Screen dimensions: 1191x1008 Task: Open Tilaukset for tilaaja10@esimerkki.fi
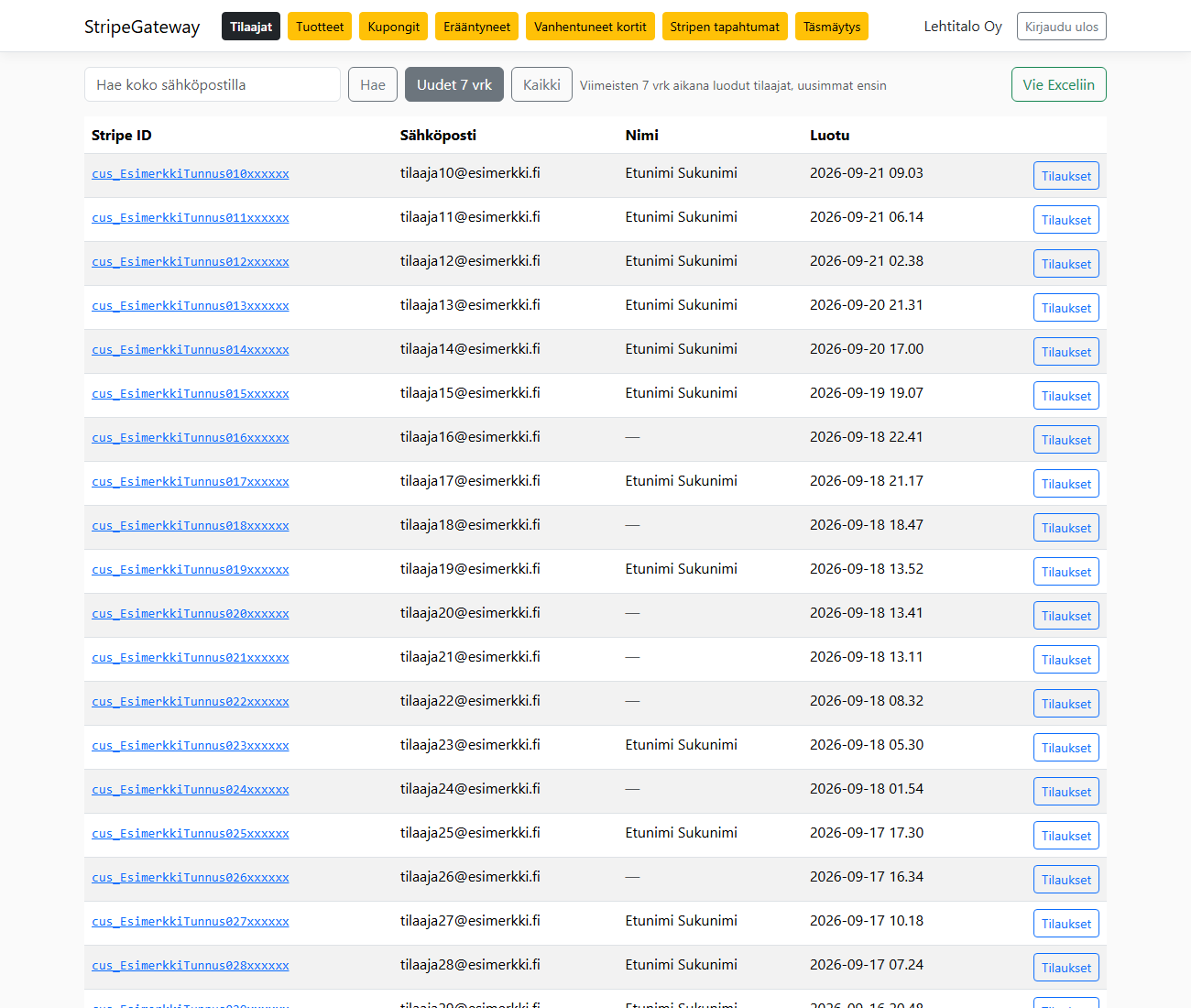pos(1066,176)
